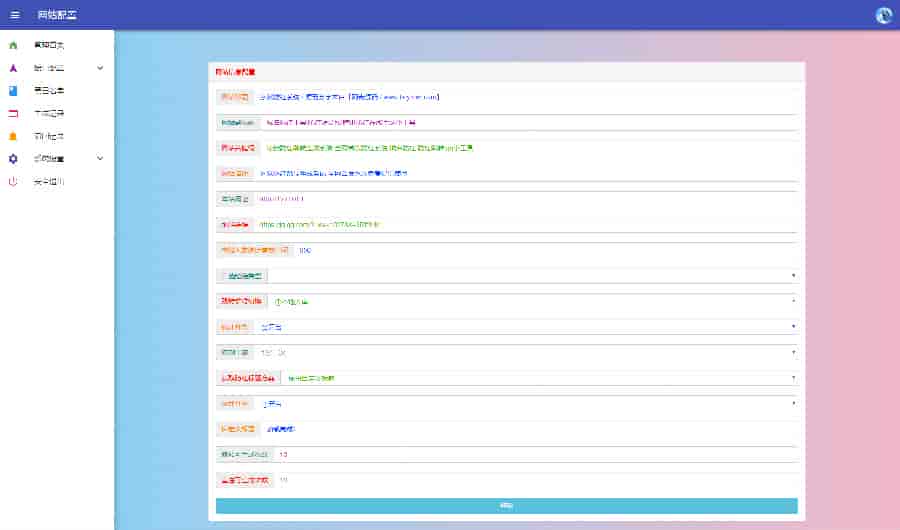Open the dropdown showing gray selected text
This screenshot has width=900, height=530.
530,353
